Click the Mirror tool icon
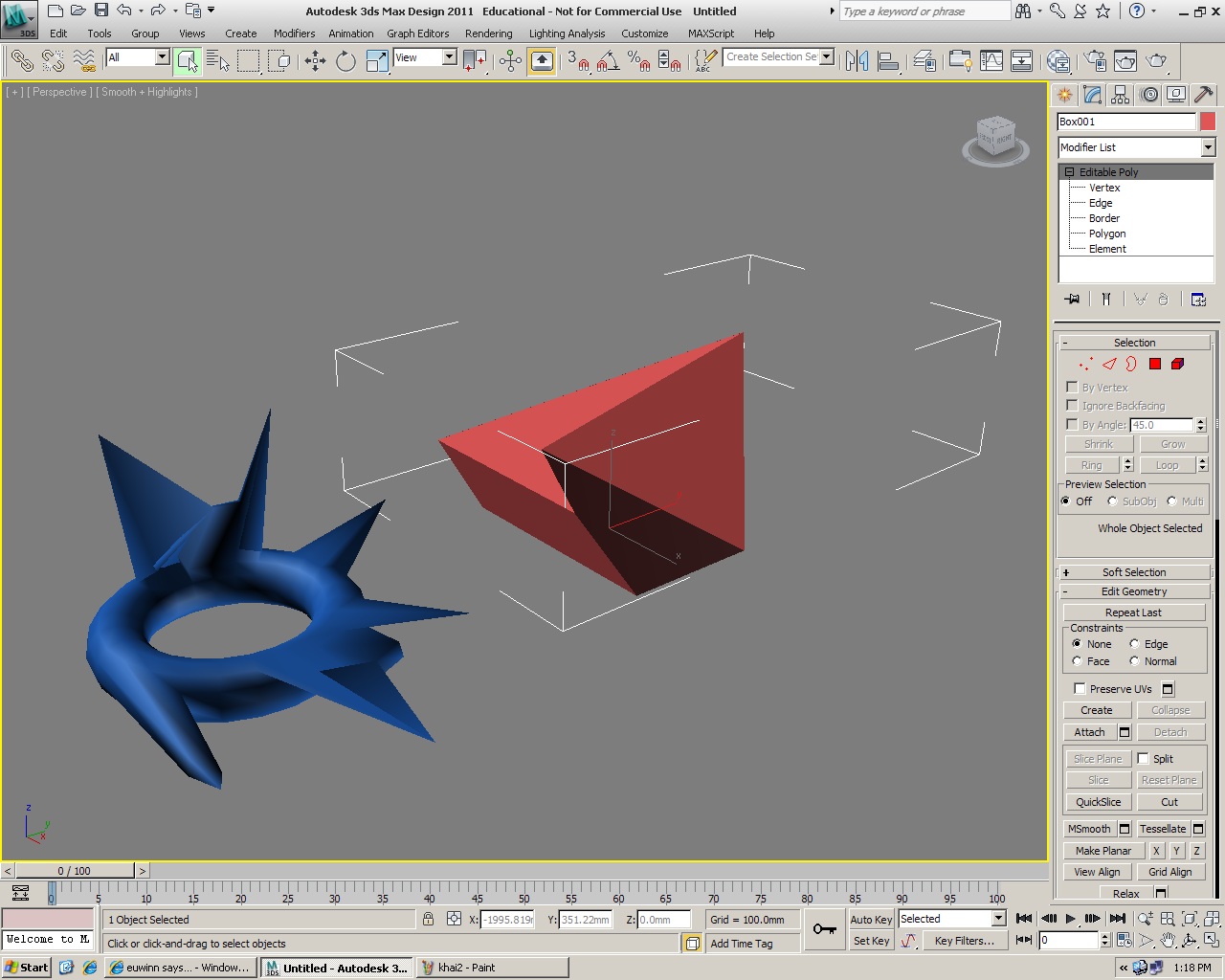The width and height of the screenshot is (1225, 980). coord(857,61)
